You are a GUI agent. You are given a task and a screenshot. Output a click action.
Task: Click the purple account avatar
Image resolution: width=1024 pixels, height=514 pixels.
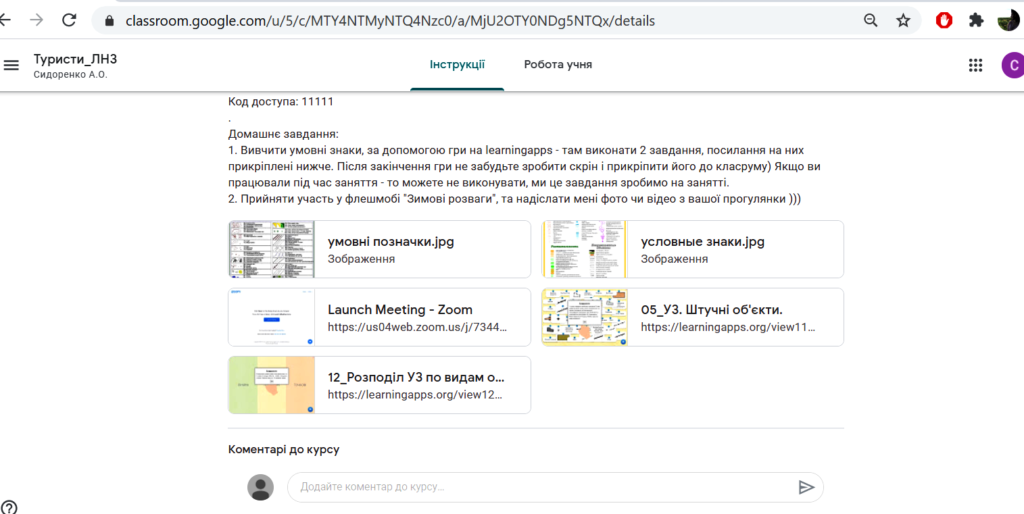[x=1013, y=65]
